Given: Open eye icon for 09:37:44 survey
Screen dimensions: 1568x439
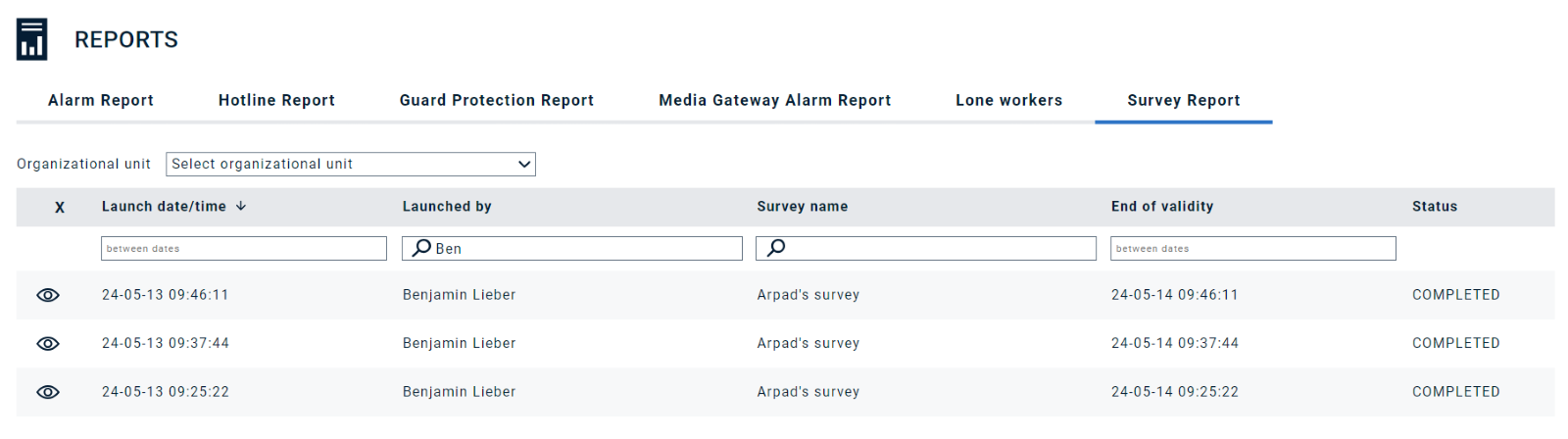Looking at the screenshot, I should [x=48, y=344].
